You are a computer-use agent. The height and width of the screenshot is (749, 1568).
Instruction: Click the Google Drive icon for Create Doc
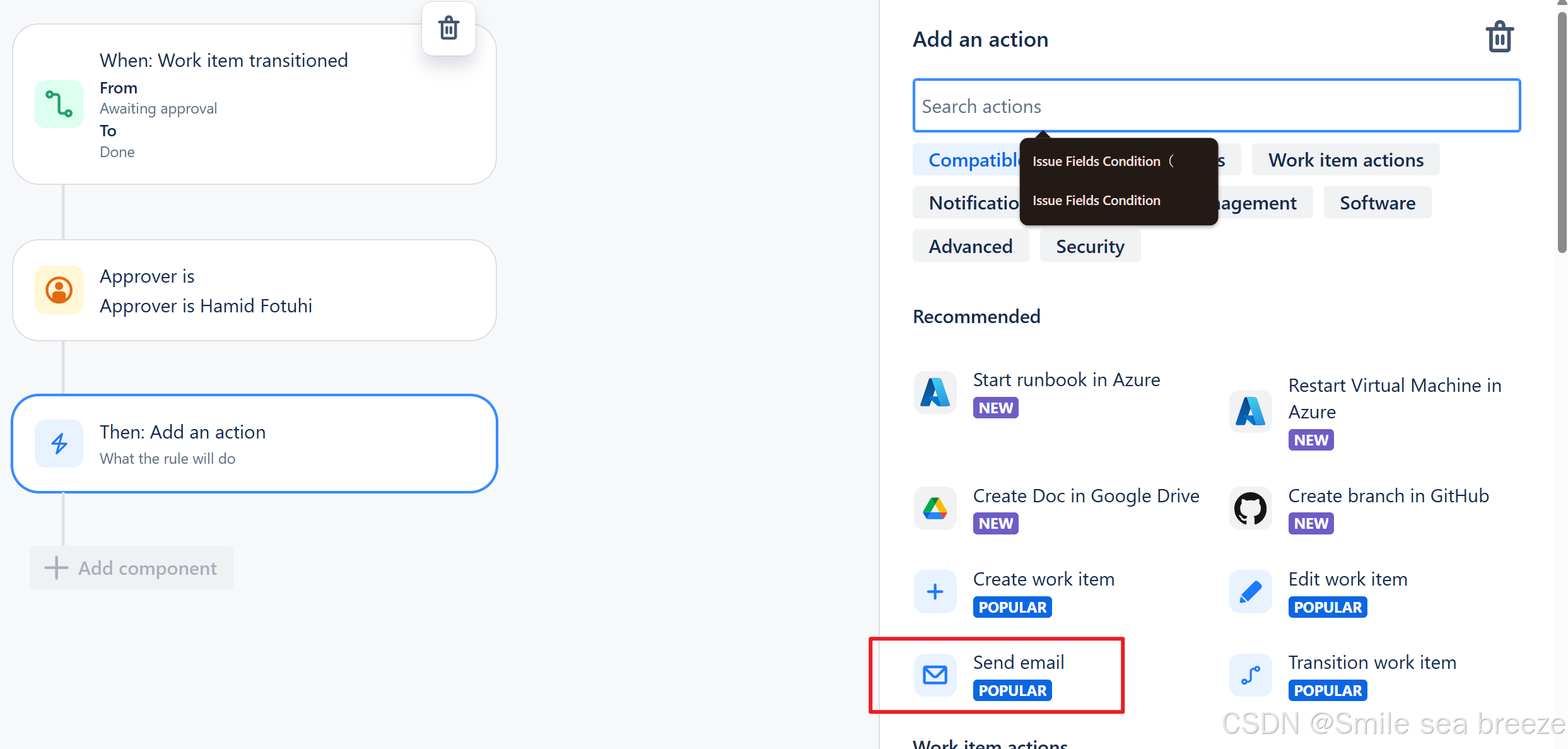click(x=935, y=509)
